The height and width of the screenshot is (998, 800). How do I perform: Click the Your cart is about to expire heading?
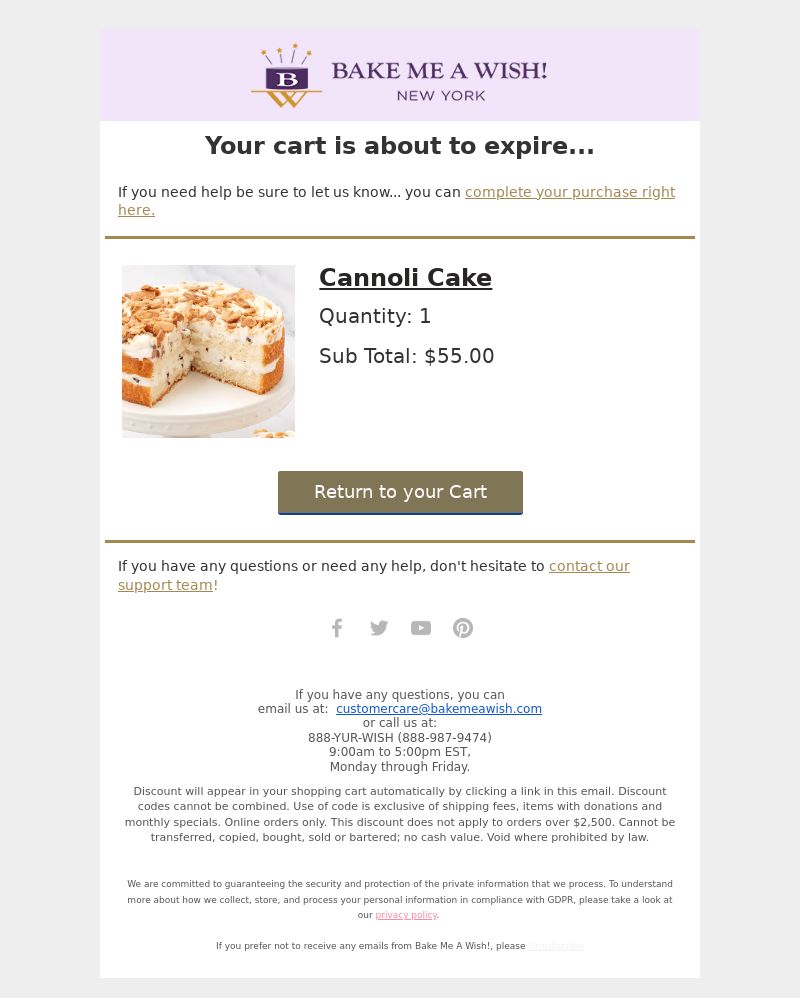point(400,146)
